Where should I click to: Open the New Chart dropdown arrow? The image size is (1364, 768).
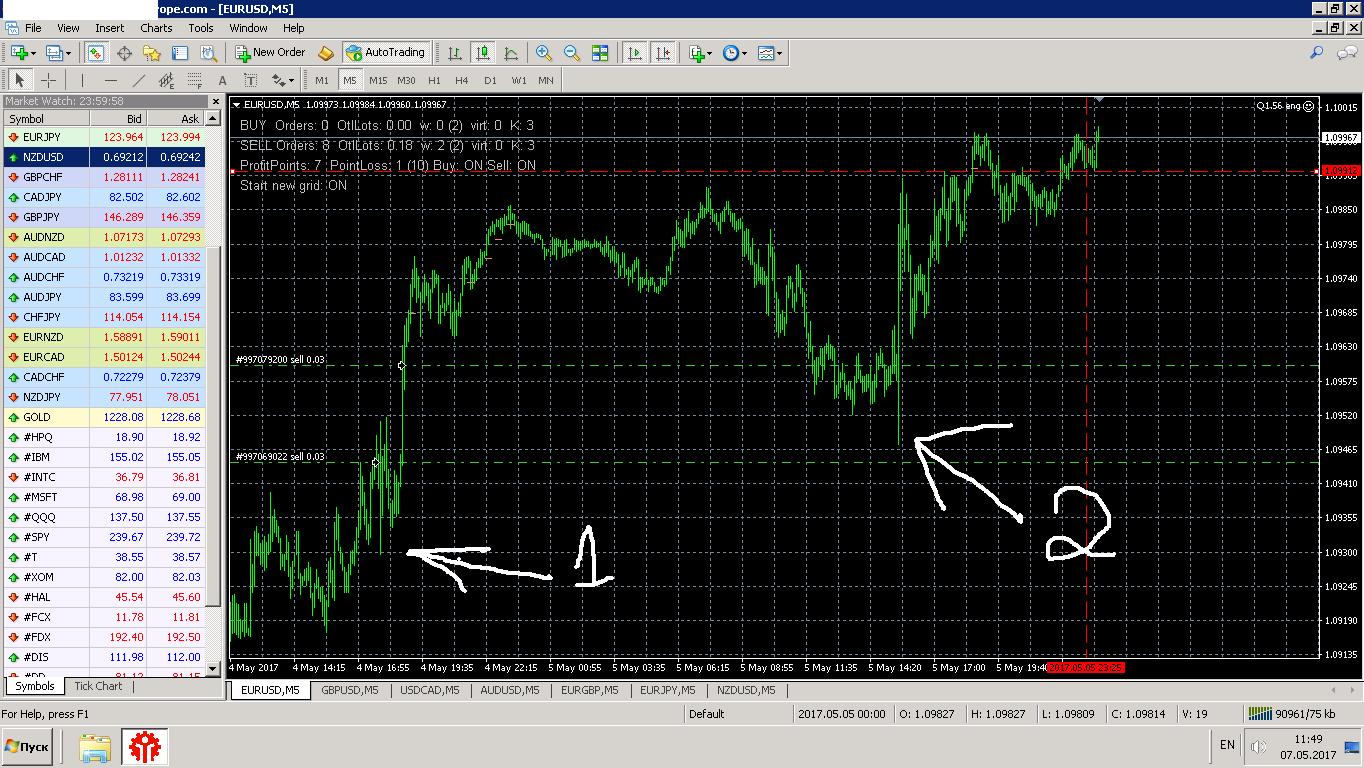[x=33, y=53]
